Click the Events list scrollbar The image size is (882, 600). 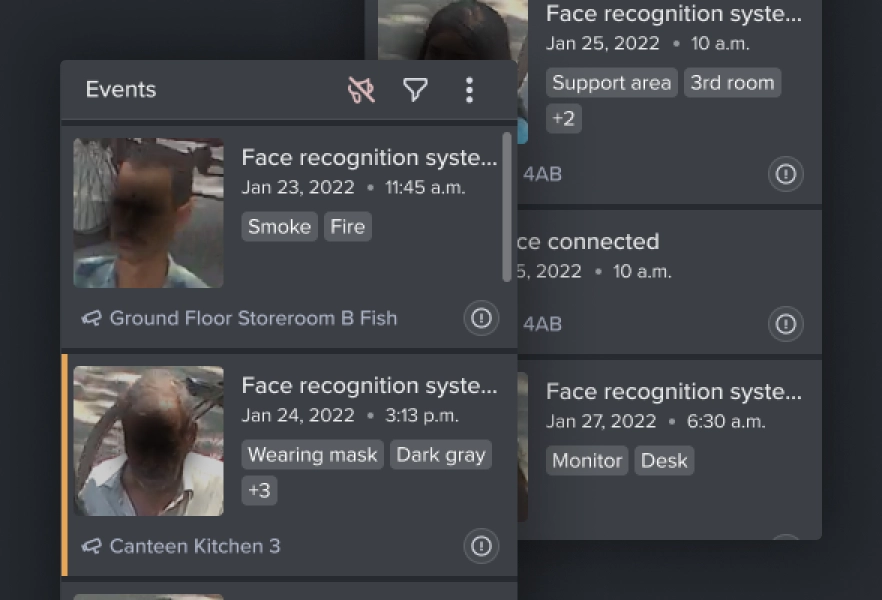(507, 207)
